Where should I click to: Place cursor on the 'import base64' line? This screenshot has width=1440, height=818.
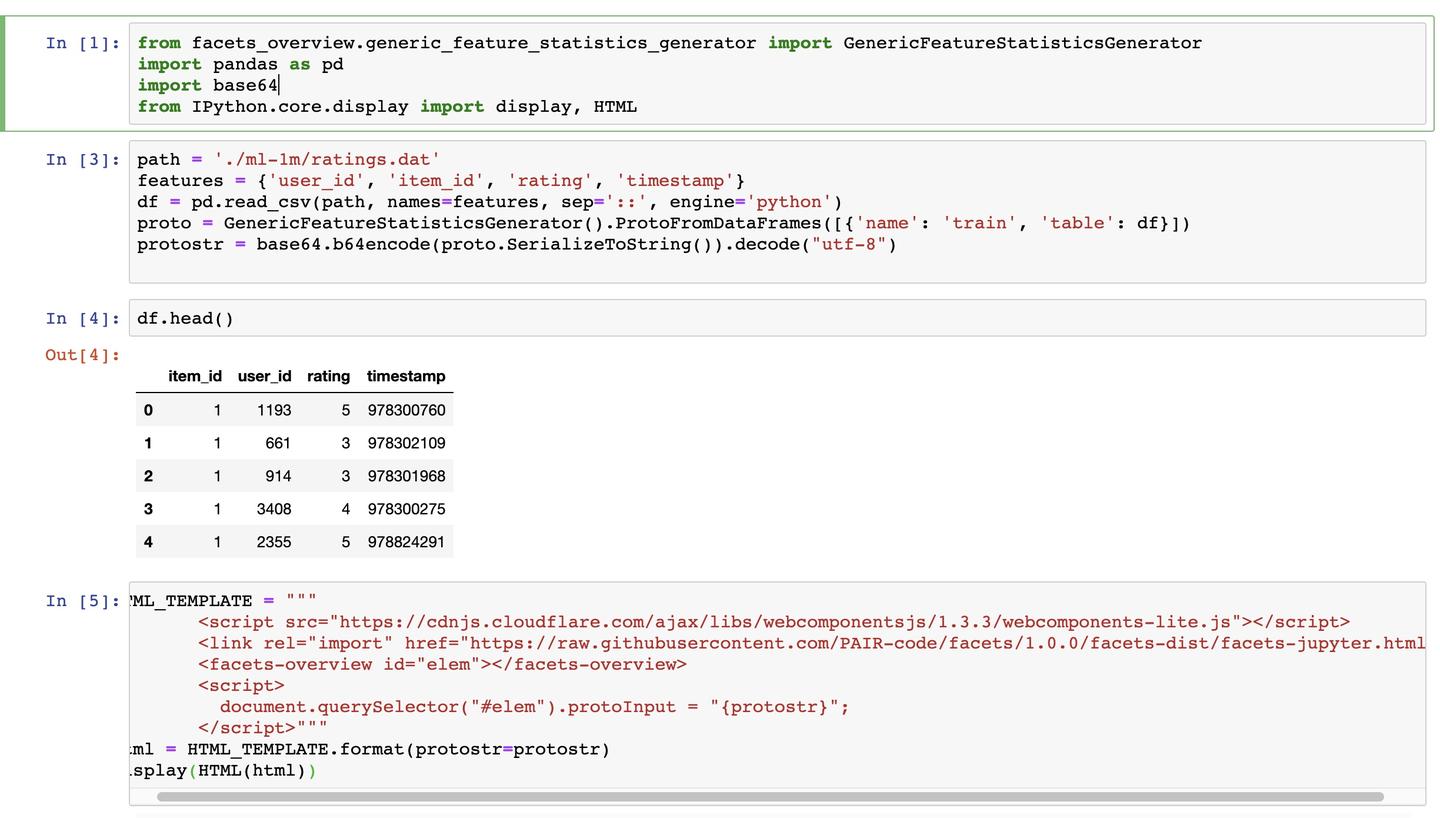click(x=208, y=85)
